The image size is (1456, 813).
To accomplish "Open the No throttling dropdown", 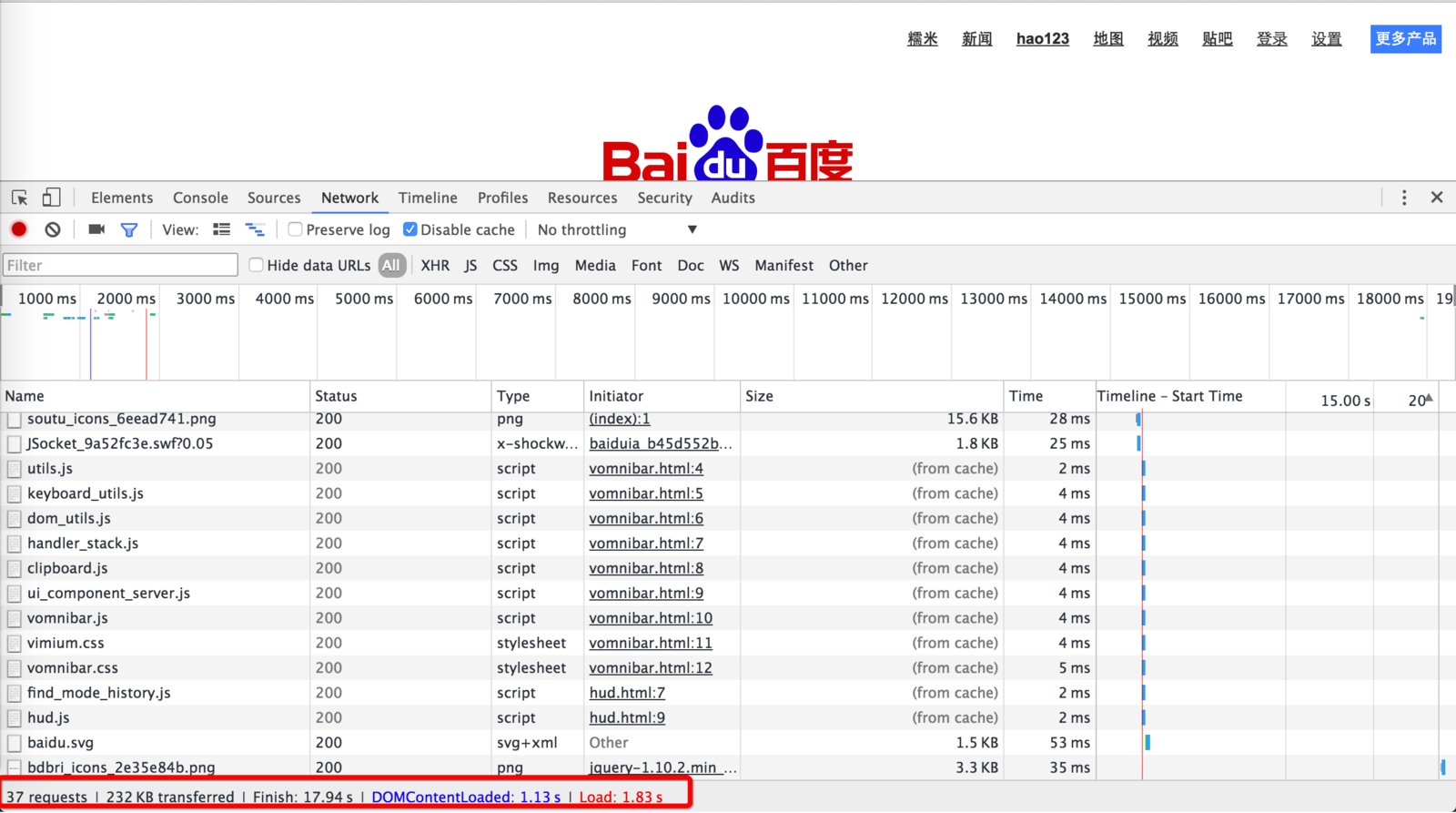I will pyautogui.click(x=617, y=229).
